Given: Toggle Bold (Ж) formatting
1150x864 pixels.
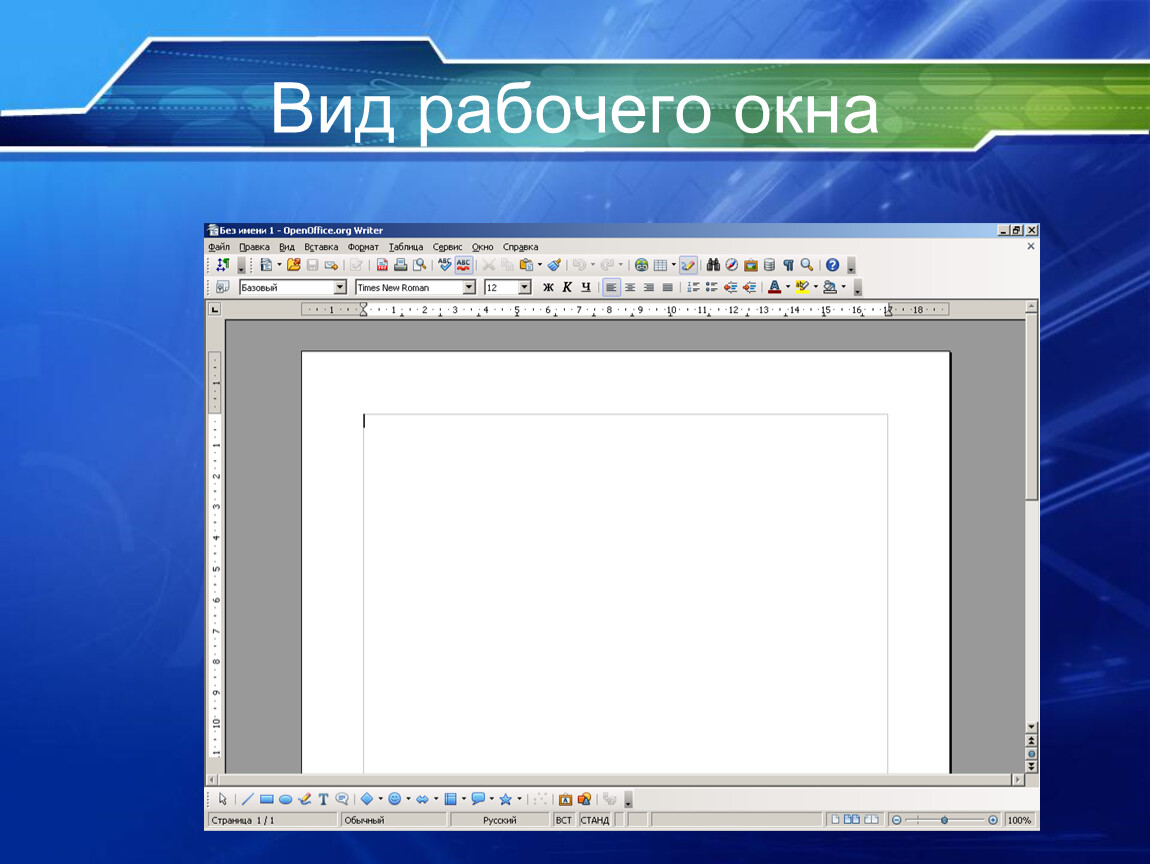Looking at the screenshot, I should tap(548, 287).
